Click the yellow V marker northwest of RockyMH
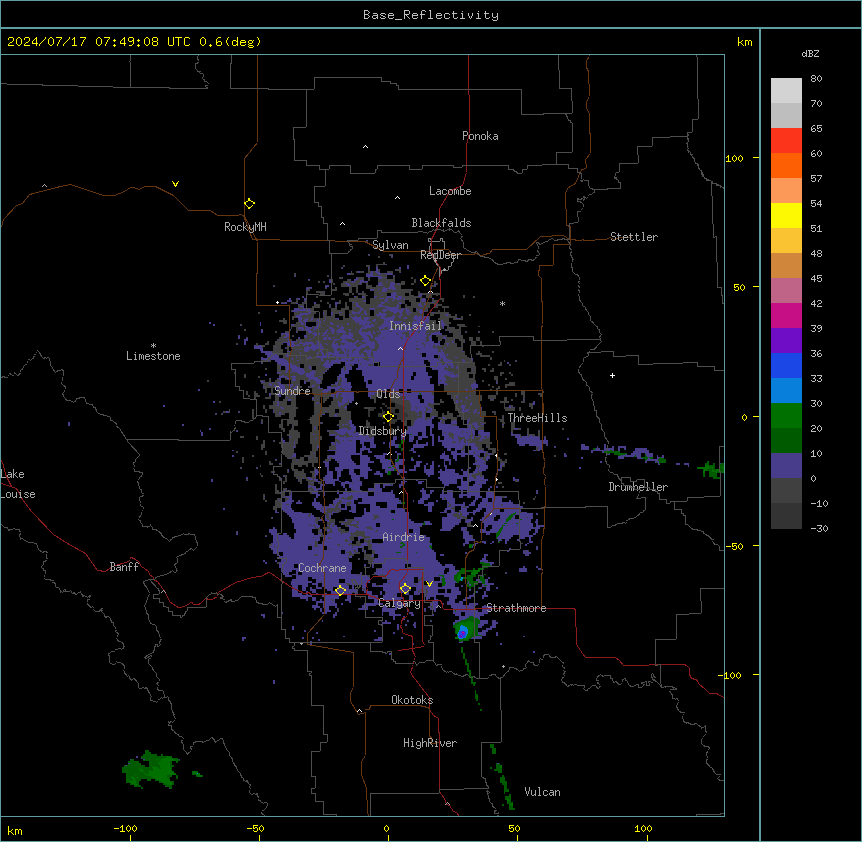This screenshot has height=842, width=862. click(x=175, y=184)
